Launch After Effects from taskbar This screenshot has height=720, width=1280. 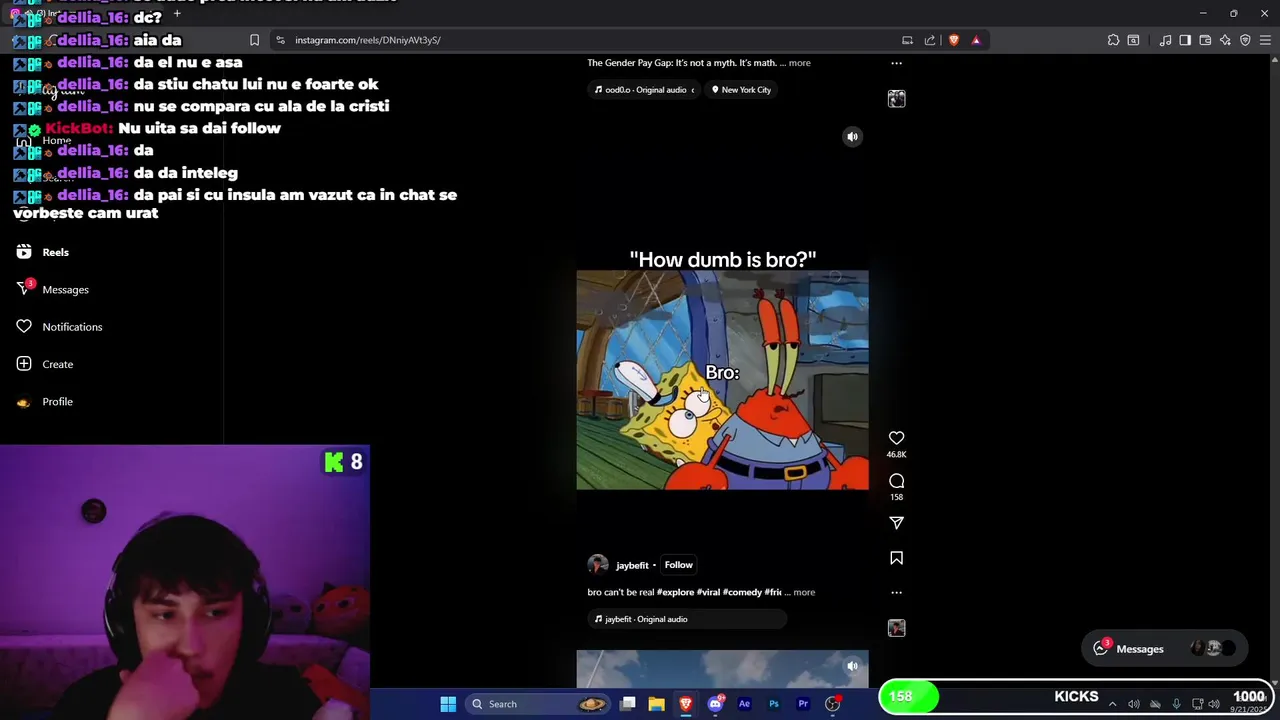tap(744, 704)
